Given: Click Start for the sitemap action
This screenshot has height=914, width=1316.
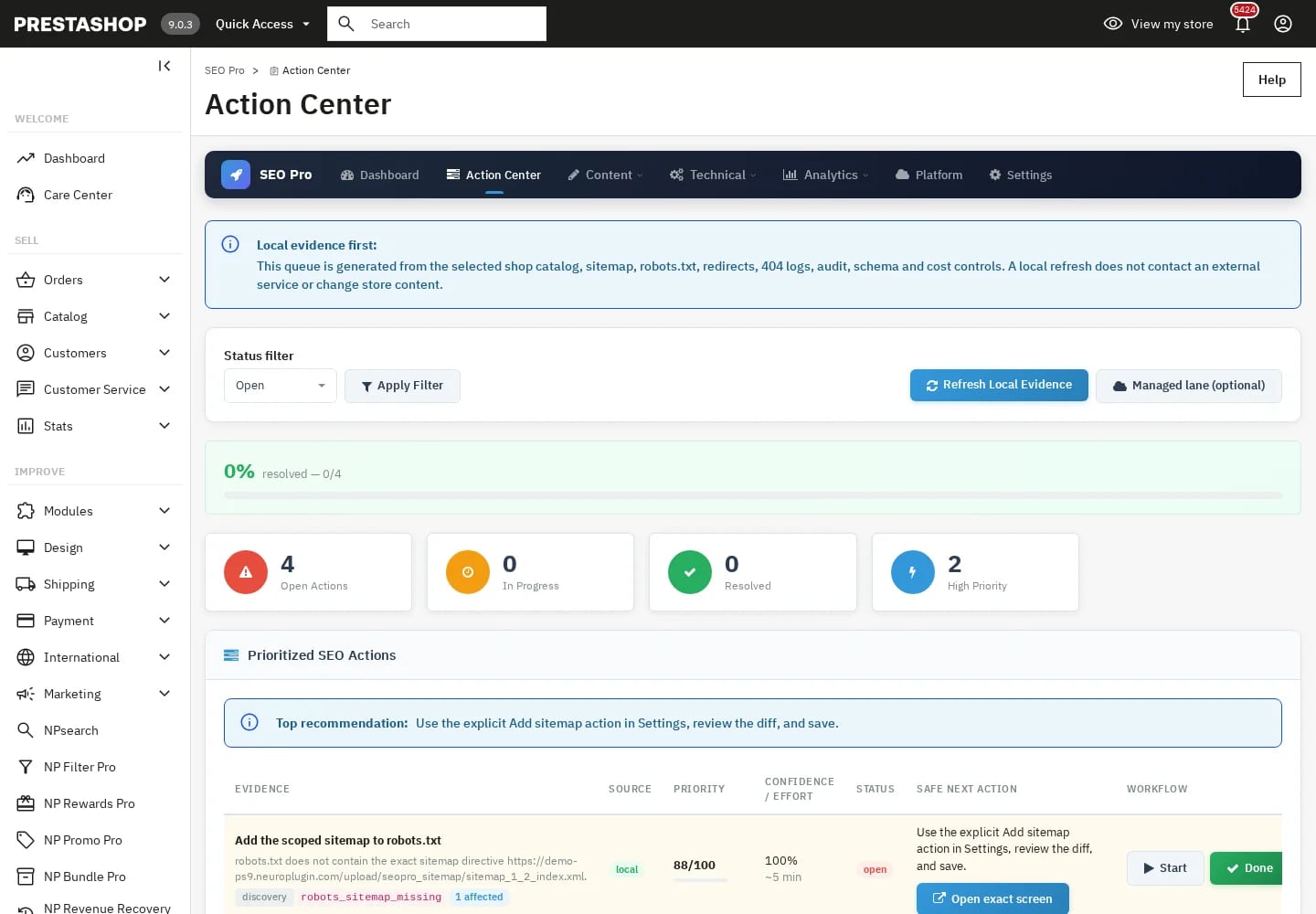Looking at the screenshot, I should pyautogui.click(x=1165, y=868).
